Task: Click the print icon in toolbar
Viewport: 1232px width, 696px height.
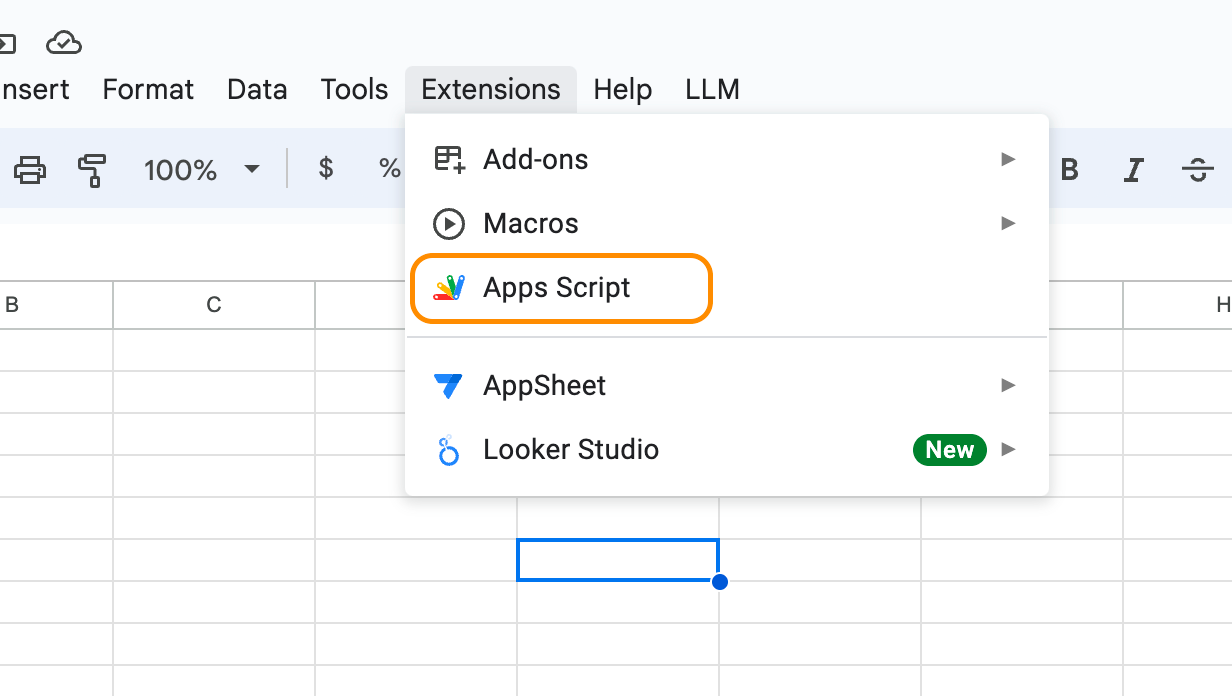Action: [30, 170]
